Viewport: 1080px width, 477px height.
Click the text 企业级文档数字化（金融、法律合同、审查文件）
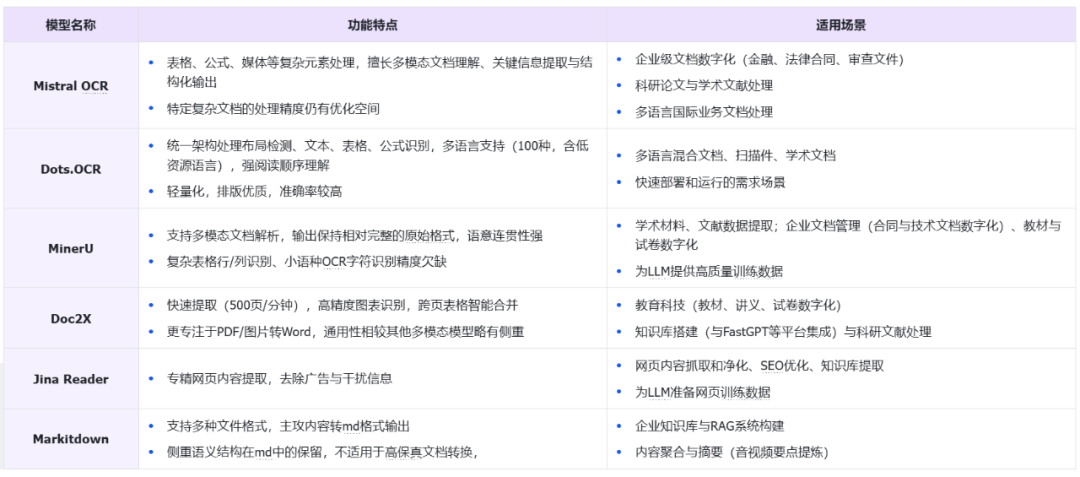coord(769,60)
